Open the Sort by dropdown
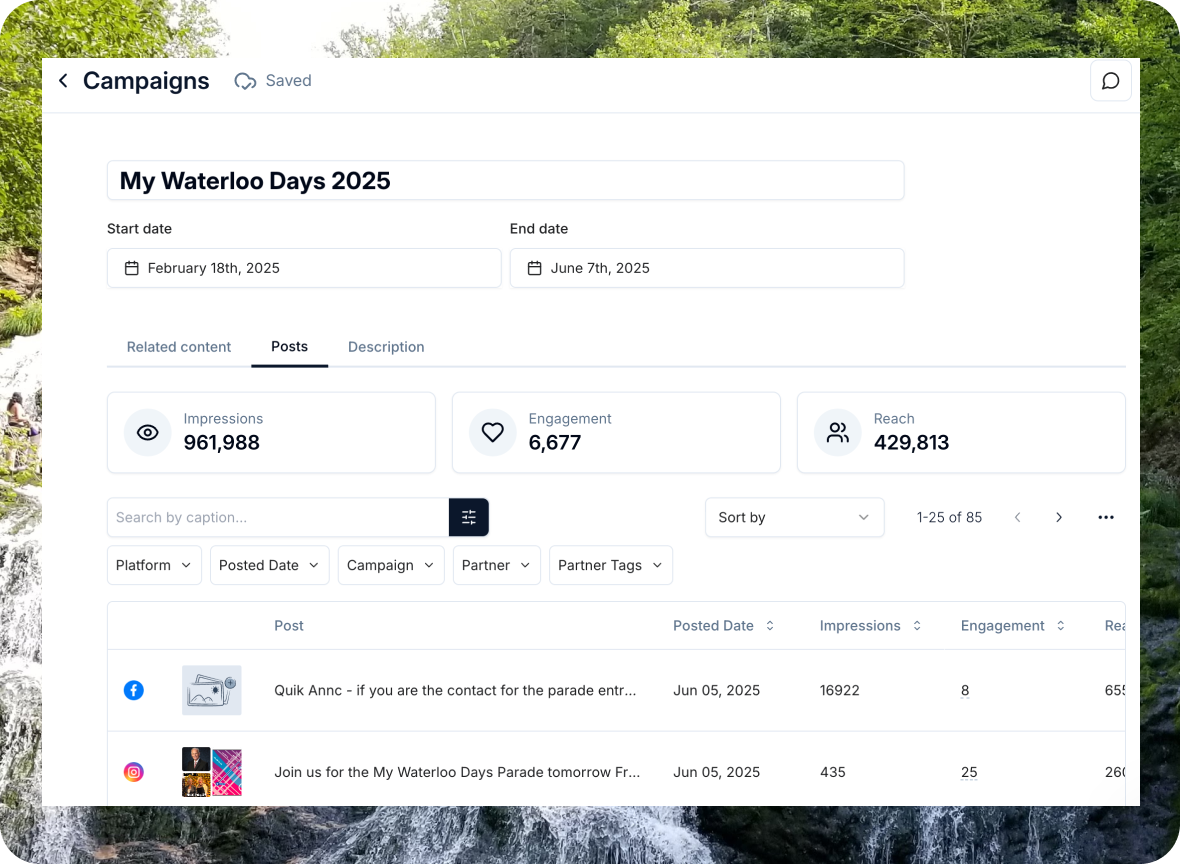The image size is (1180, 864). click(x=794, y=517)
